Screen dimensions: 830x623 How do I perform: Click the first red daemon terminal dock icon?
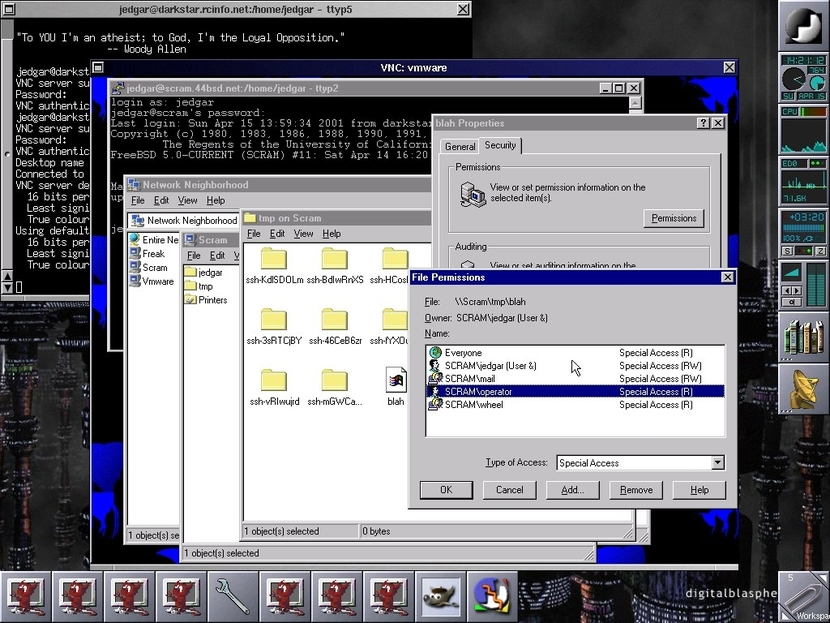(25, 596)
